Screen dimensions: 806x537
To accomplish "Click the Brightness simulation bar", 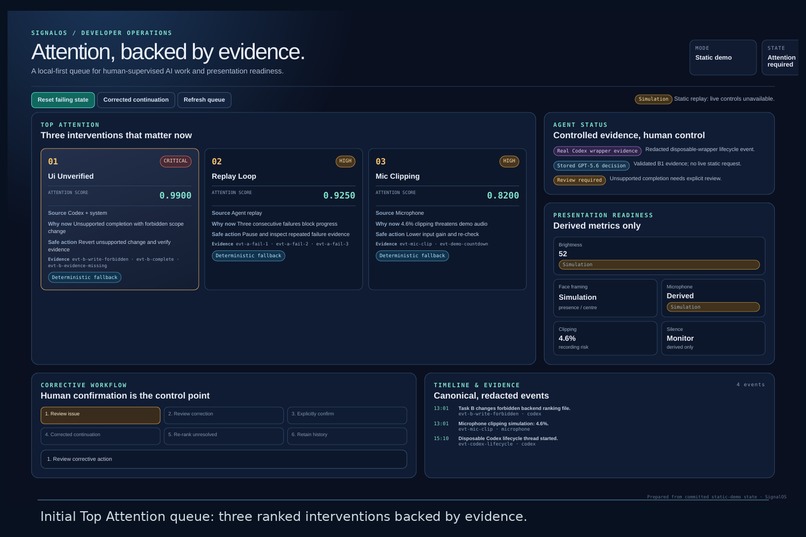I will click(x=659, y=265).
